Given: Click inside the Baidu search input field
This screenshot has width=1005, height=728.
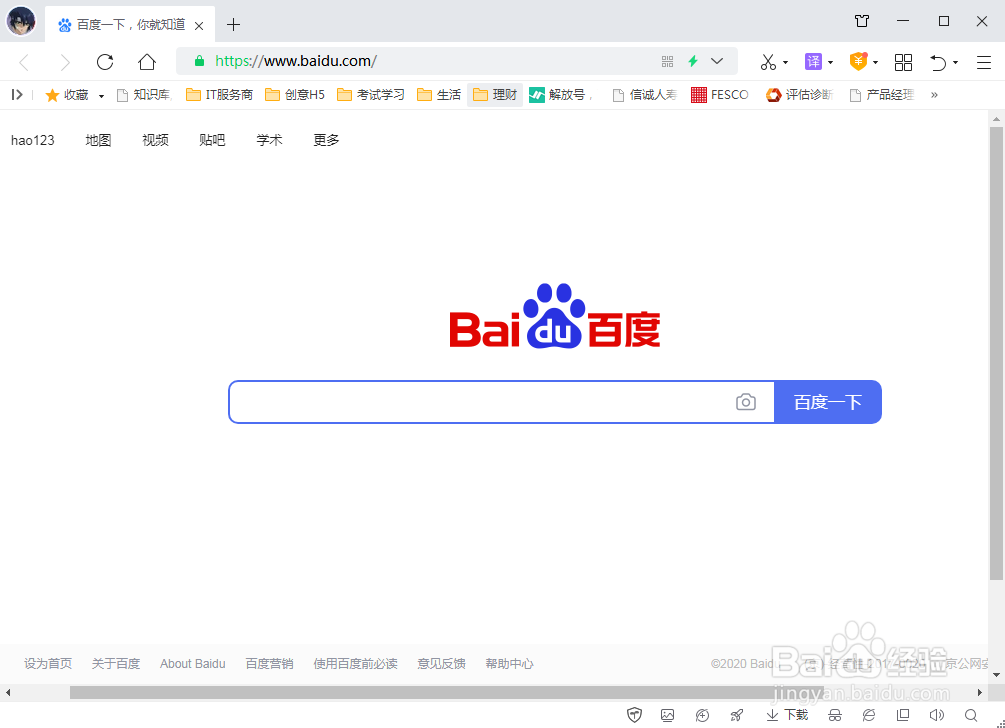Looking at the screenshot, I should tap(480, 401).
